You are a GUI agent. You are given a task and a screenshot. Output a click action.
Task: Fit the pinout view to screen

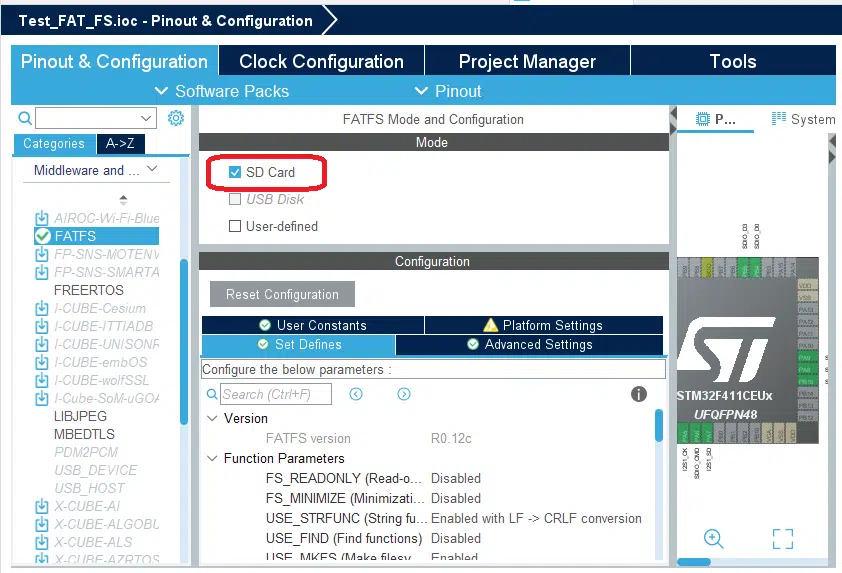[783, 539]
